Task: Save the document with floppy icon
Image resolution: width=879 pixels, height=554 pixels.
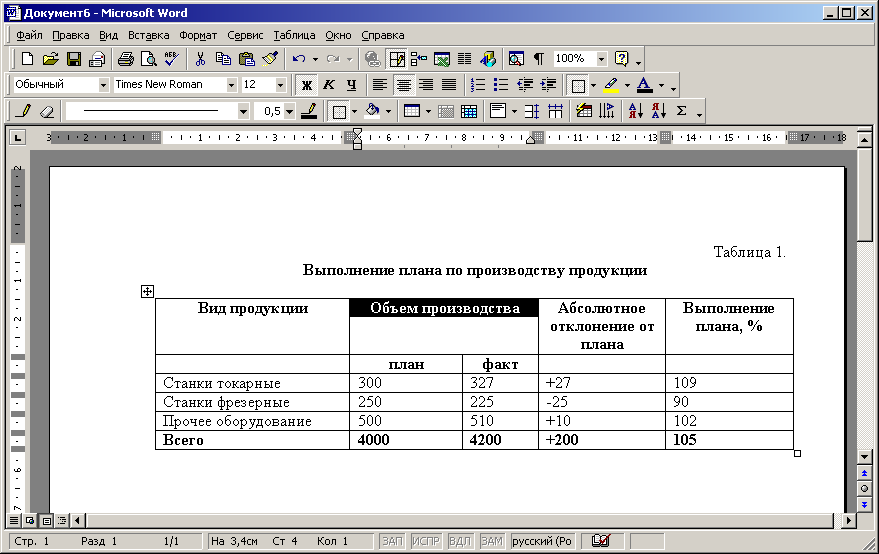Action: coord(73,59)
